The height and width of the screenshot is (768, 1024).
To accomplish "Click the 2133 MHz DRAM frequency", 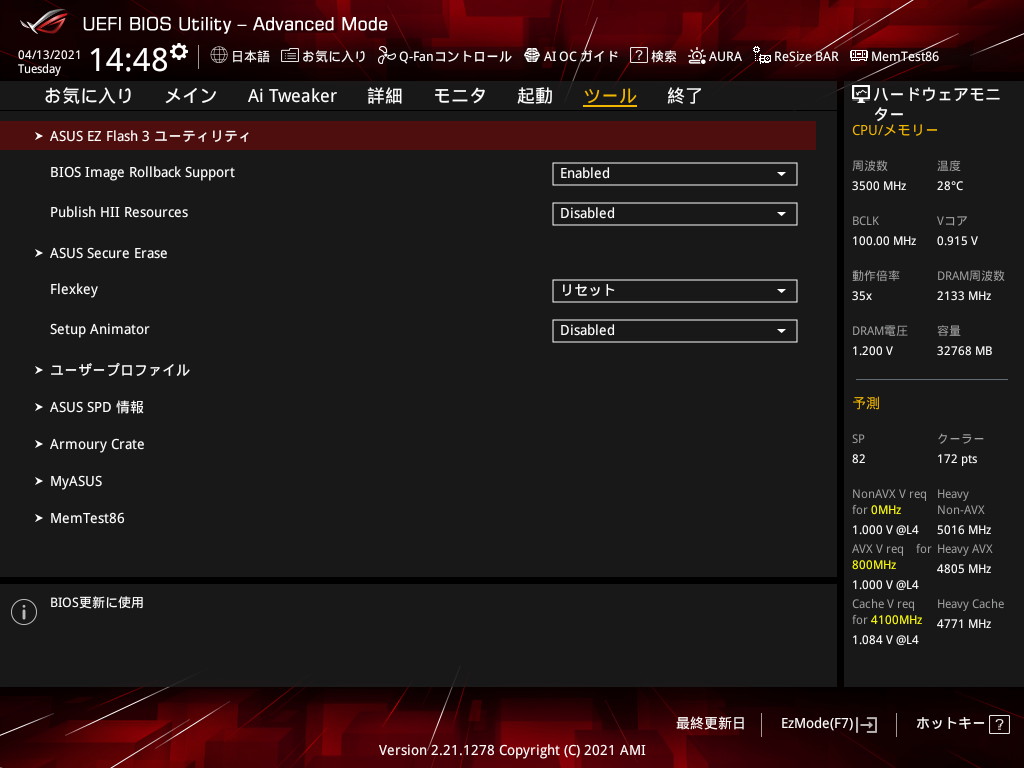I will point(964,296).
